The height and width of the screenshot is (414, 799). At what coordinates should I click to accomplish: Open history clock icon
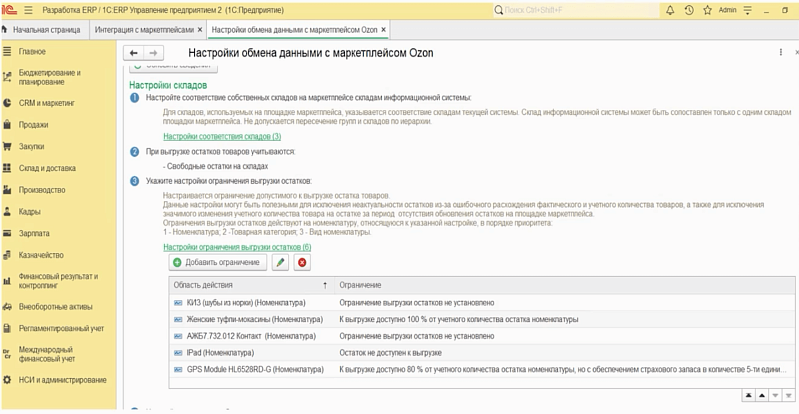pyautogui.click(x=688, y=10)
